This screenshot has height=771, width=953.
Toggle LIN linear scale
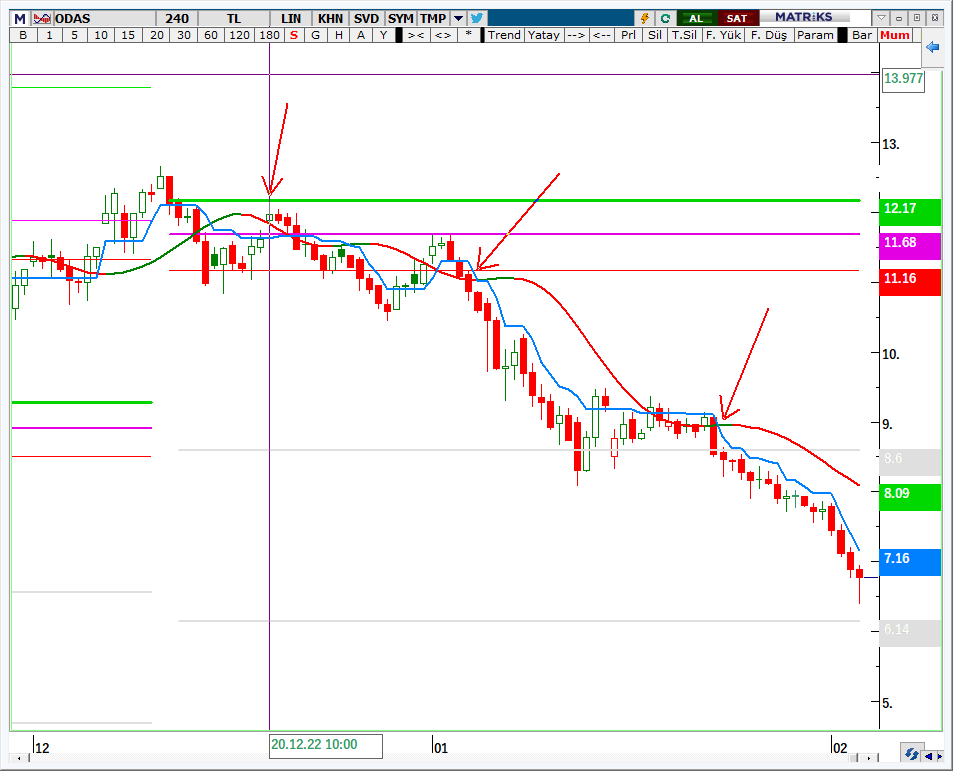[x=291, y=18]
